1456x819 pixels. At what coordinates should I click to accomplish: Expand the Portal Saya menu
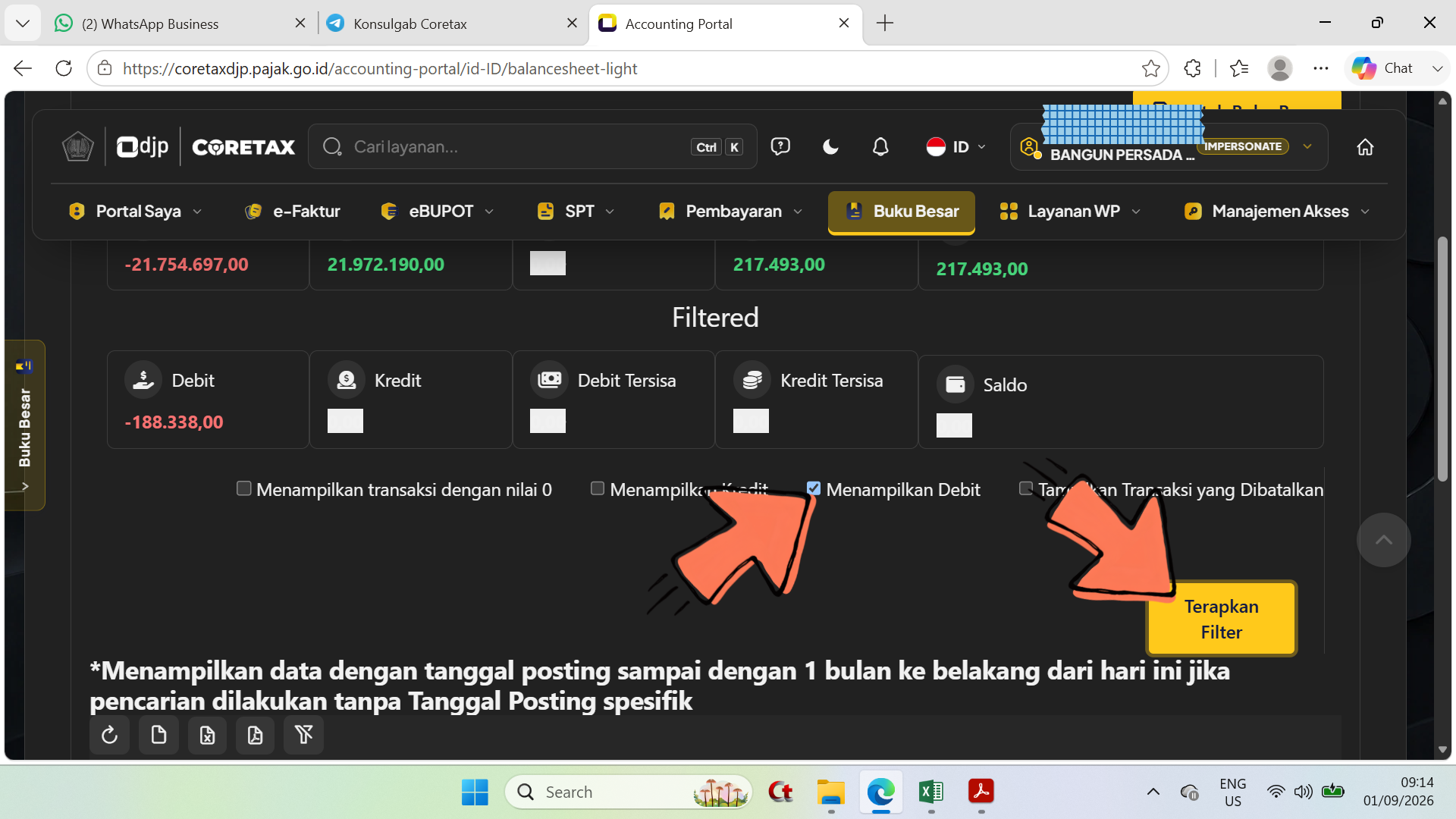coord(135,212)
